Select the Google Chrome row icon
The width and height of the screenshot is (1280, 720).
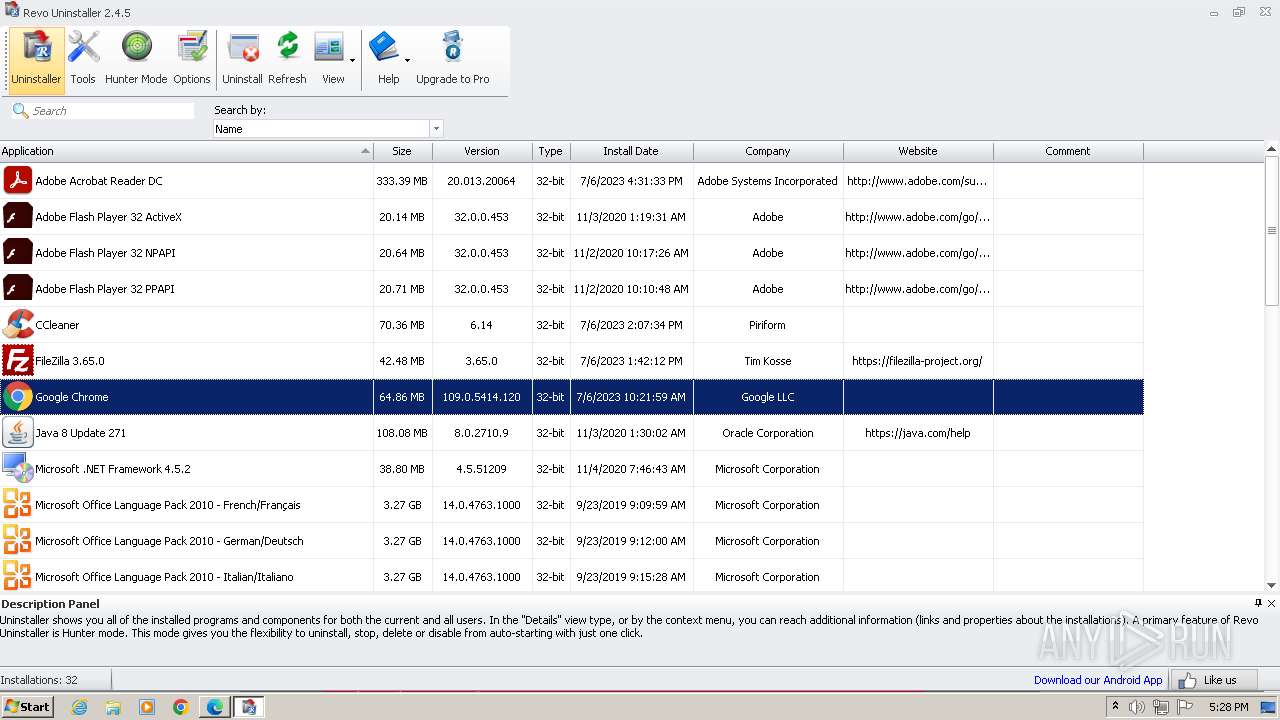(x=17, y=397)
